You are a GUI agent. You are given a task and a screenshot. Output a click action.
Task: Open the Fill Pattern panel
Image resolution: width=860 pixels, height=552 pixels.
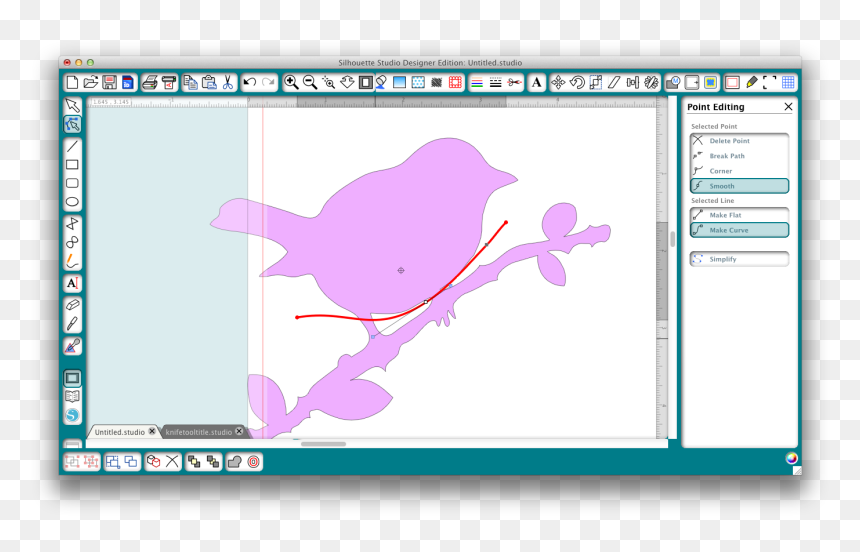click(418, 83)
